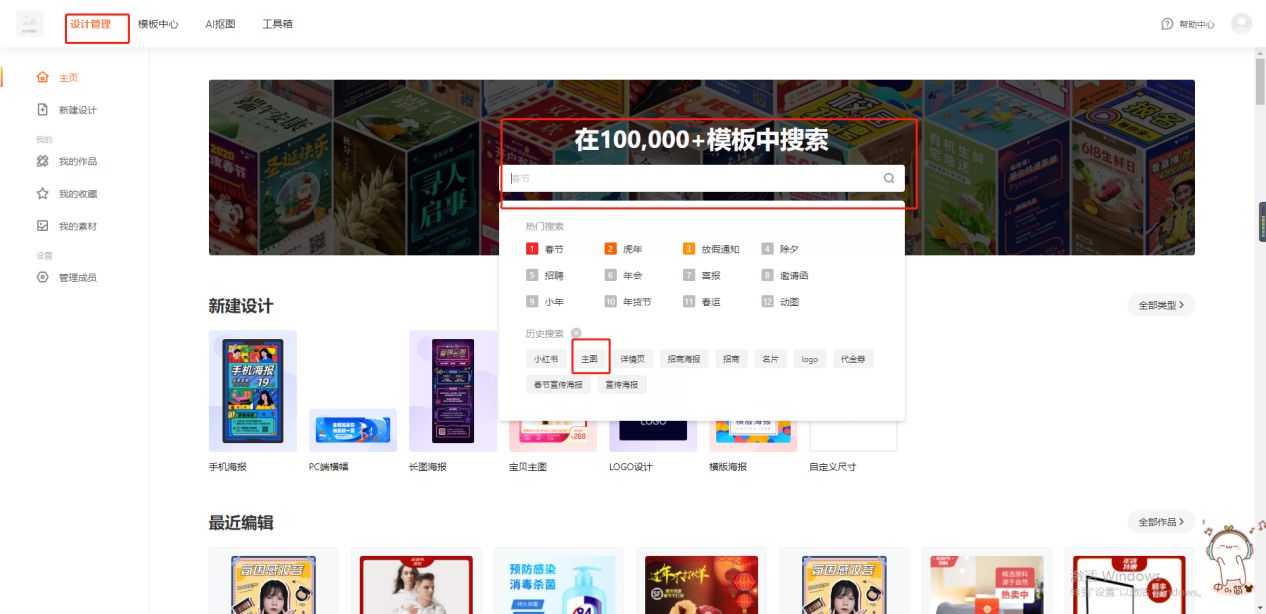Click the hot search tag 春节

pos(556,248)
